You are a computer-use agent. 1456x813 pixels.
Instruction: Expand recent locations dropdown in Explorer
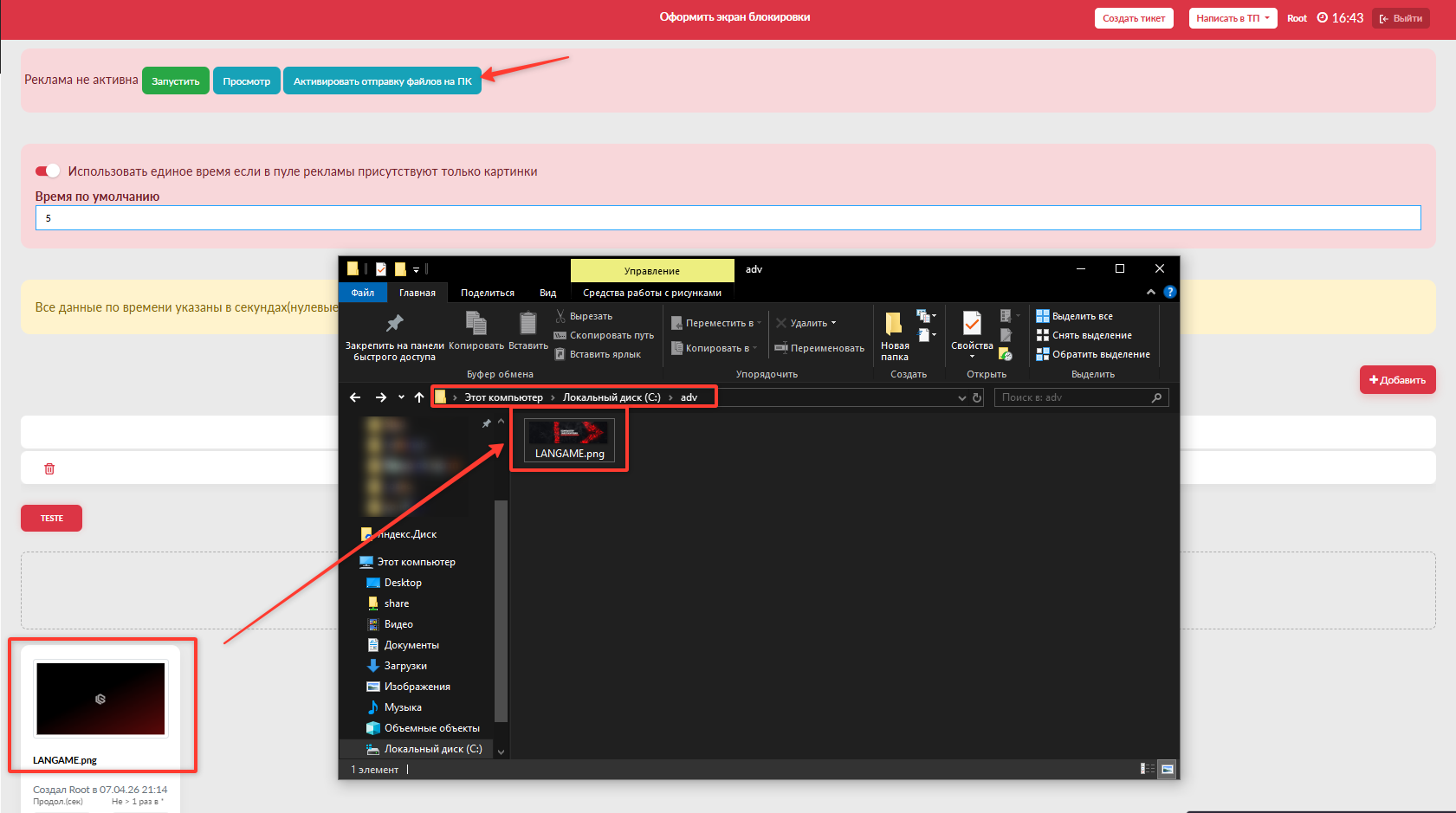(x=401, y=397)
